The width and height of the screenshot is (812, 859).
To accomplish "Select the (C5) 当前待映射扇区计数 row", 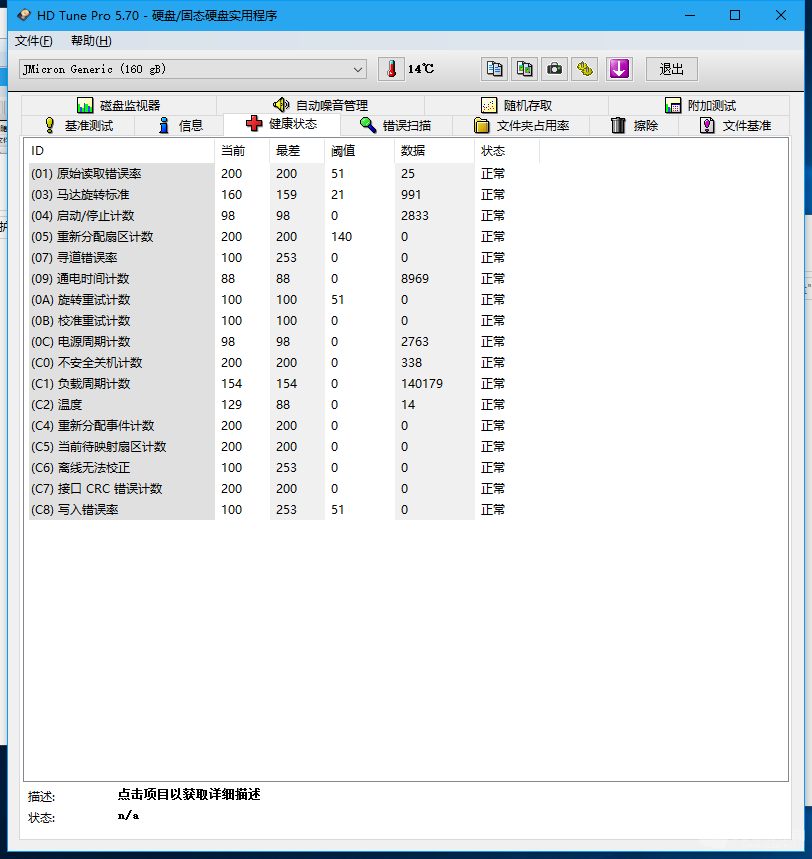I will click(284, 446).
